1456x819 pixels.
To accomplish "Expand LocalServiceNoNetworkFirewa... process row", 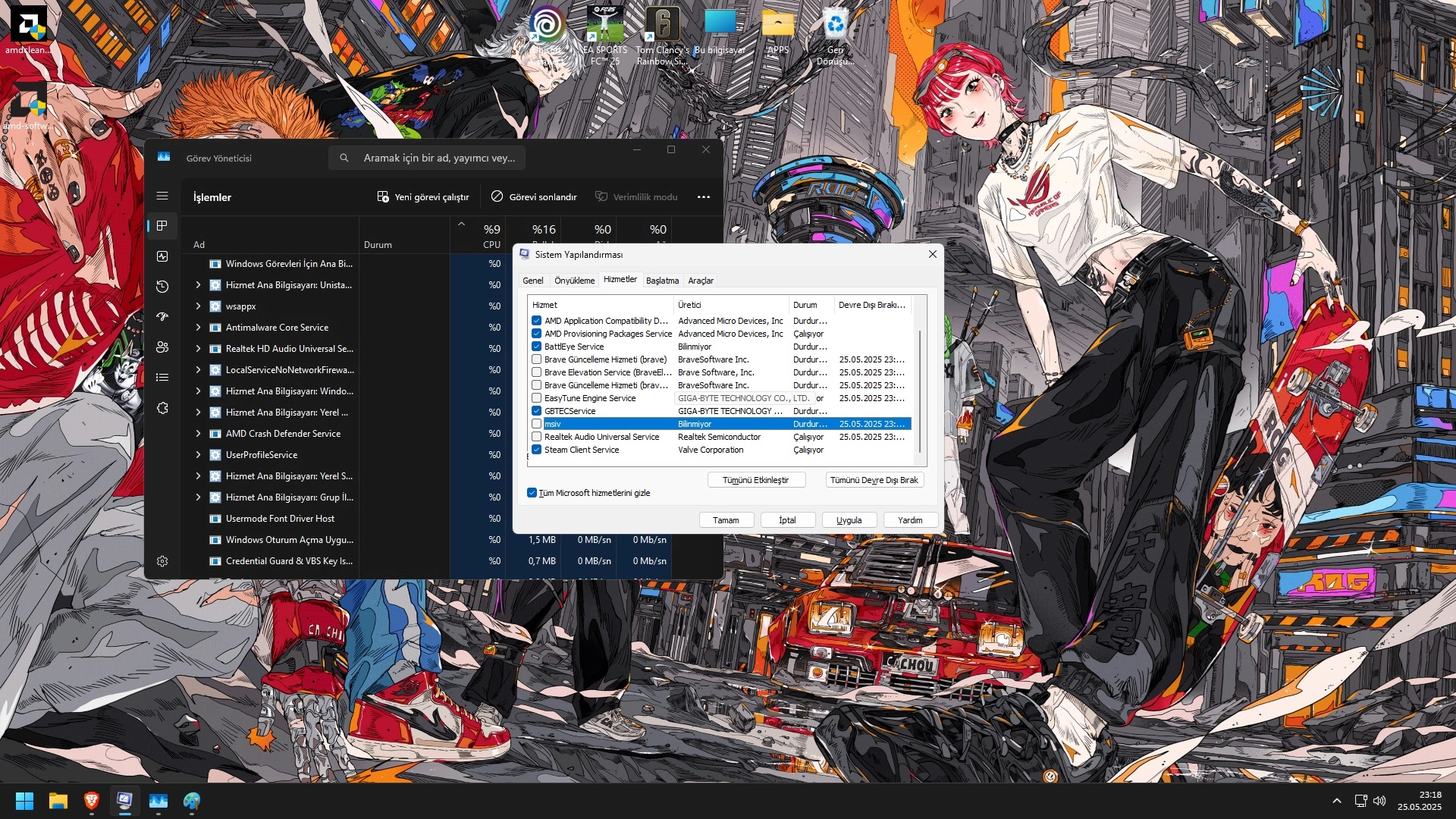I will click(198, 370).
